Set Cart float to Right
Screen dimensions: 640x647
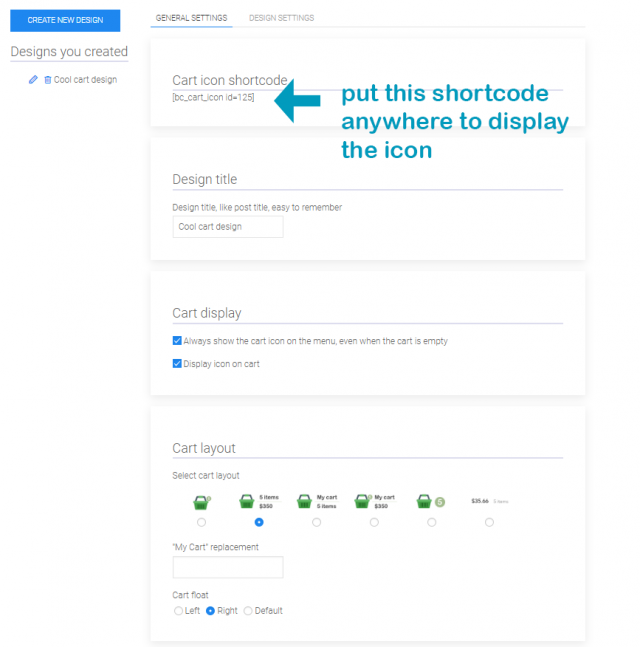[210, 611]
